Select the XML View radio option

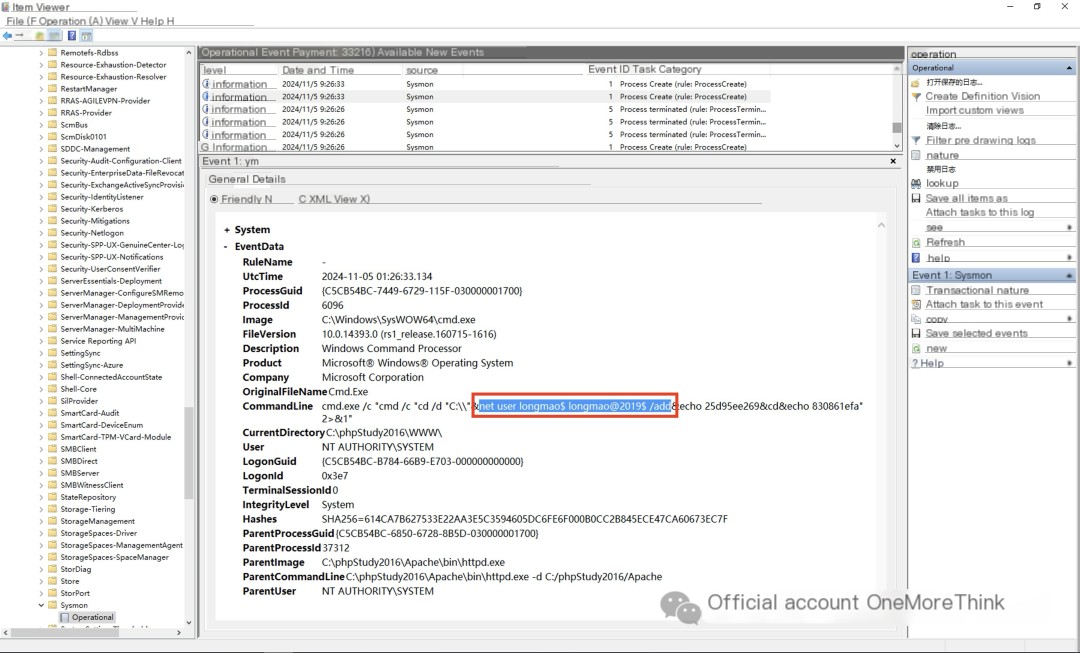tap(334, 199)
